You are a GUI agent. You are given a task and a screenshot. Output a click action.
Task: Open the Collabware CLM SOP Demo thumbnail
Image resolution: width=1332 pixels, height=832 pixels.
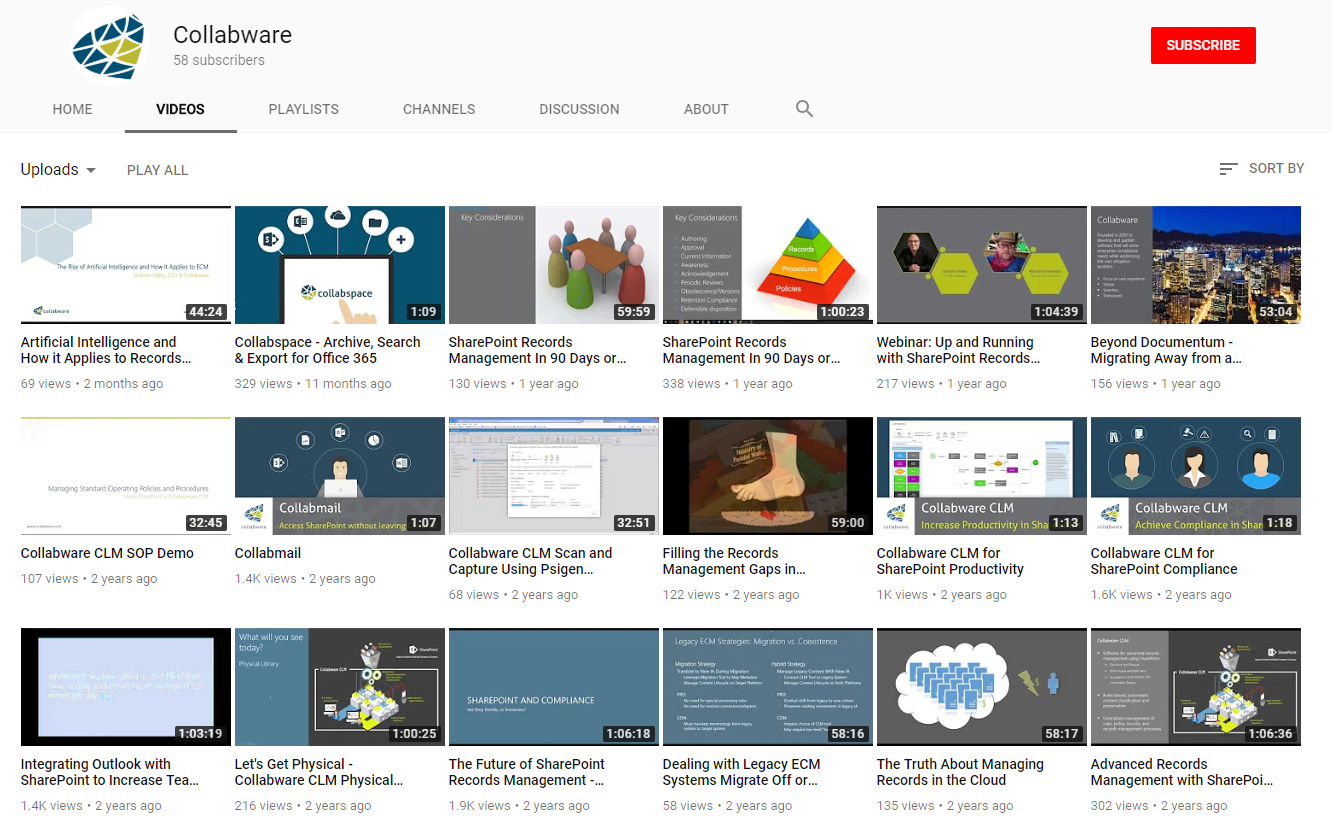coord(126,476)
